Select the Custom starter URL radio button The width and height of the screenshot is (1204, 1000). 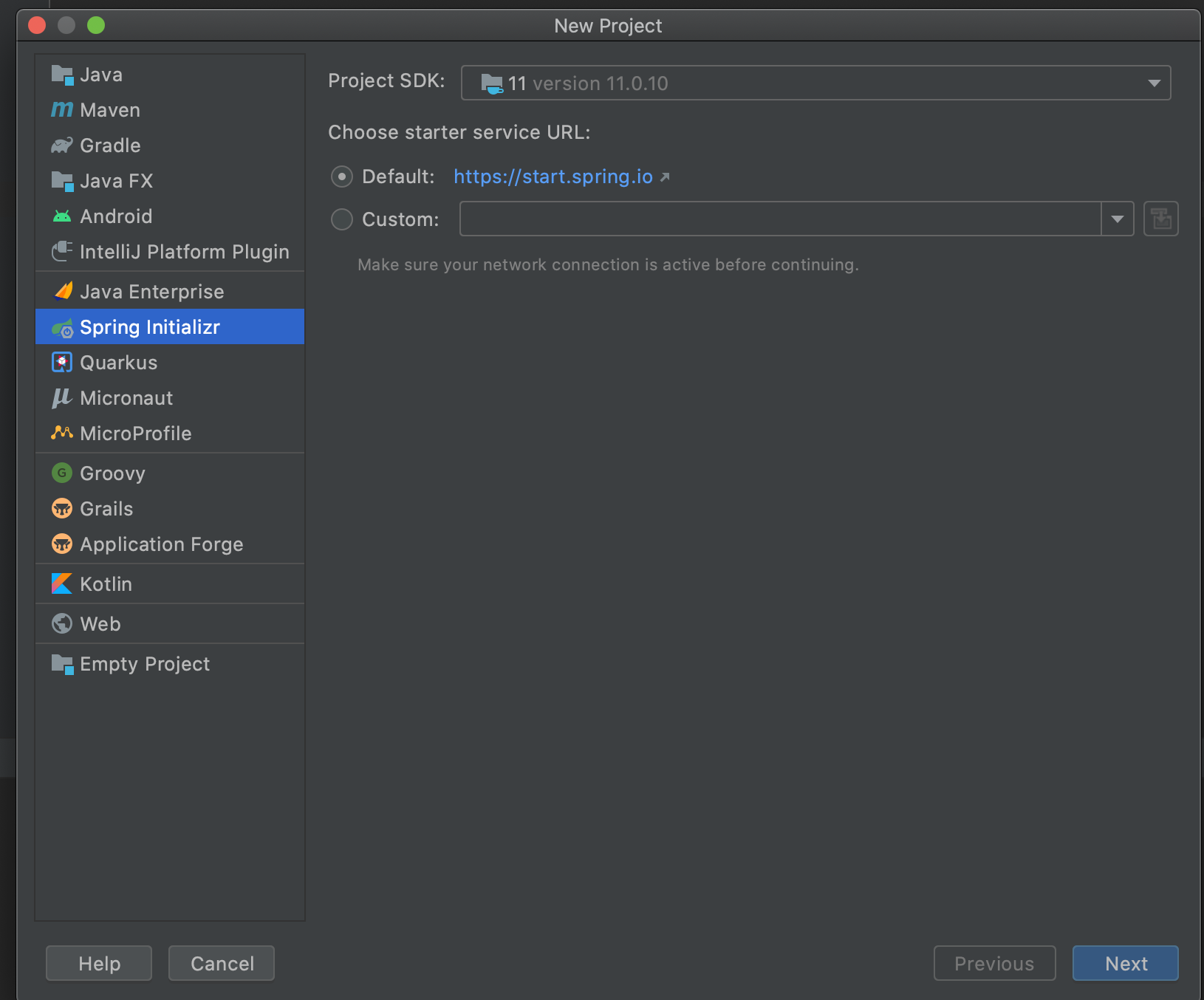click(x=341, y=219)
